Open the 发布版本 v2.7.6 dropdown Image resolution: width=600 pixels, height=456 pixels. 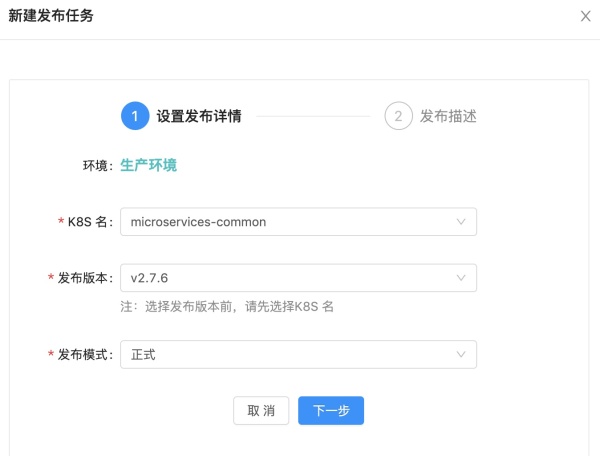(x=298, y=278)
